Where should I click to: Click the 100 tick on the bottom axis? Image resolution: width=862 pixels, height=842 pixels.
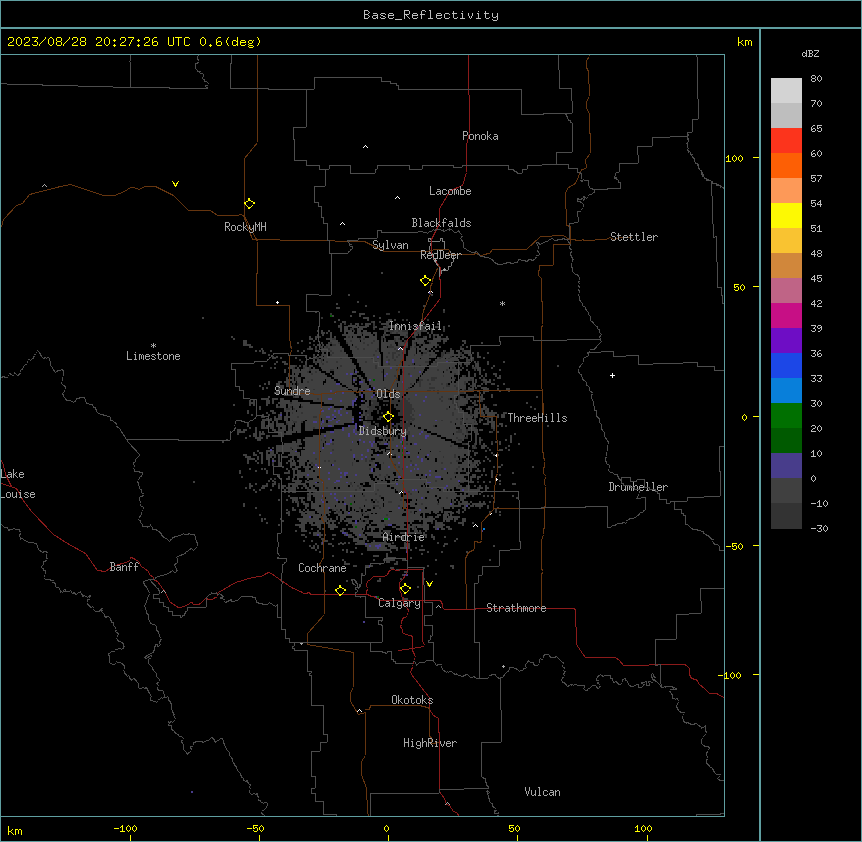click(643, 829)
